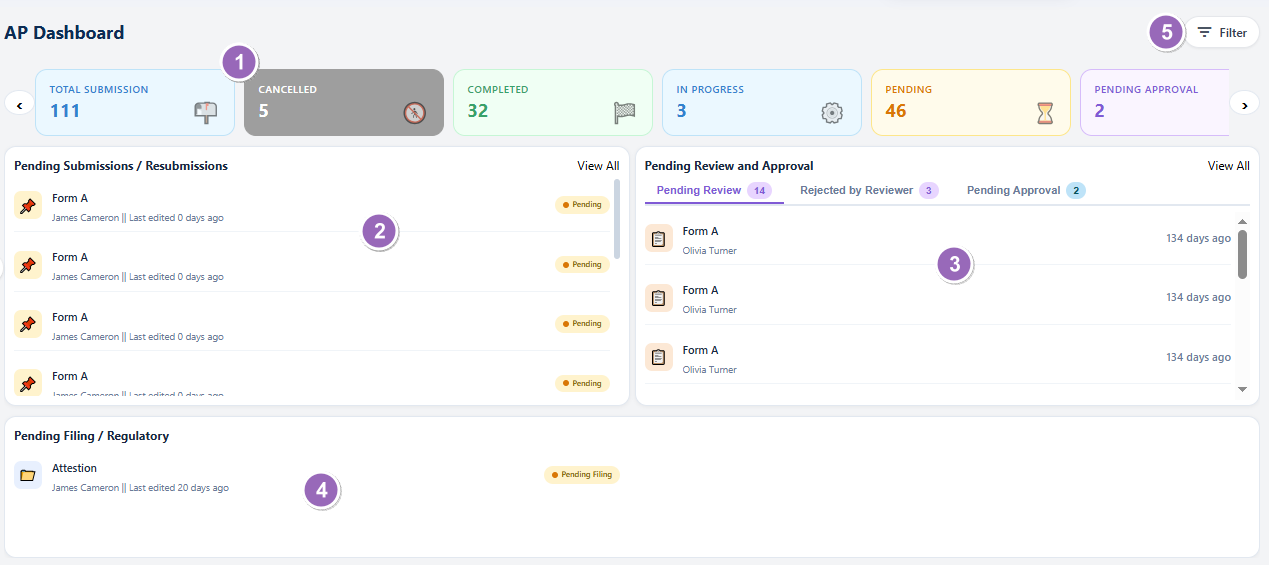
Task: Switch to the Pending Approval tab
Action: point(1026,190)
